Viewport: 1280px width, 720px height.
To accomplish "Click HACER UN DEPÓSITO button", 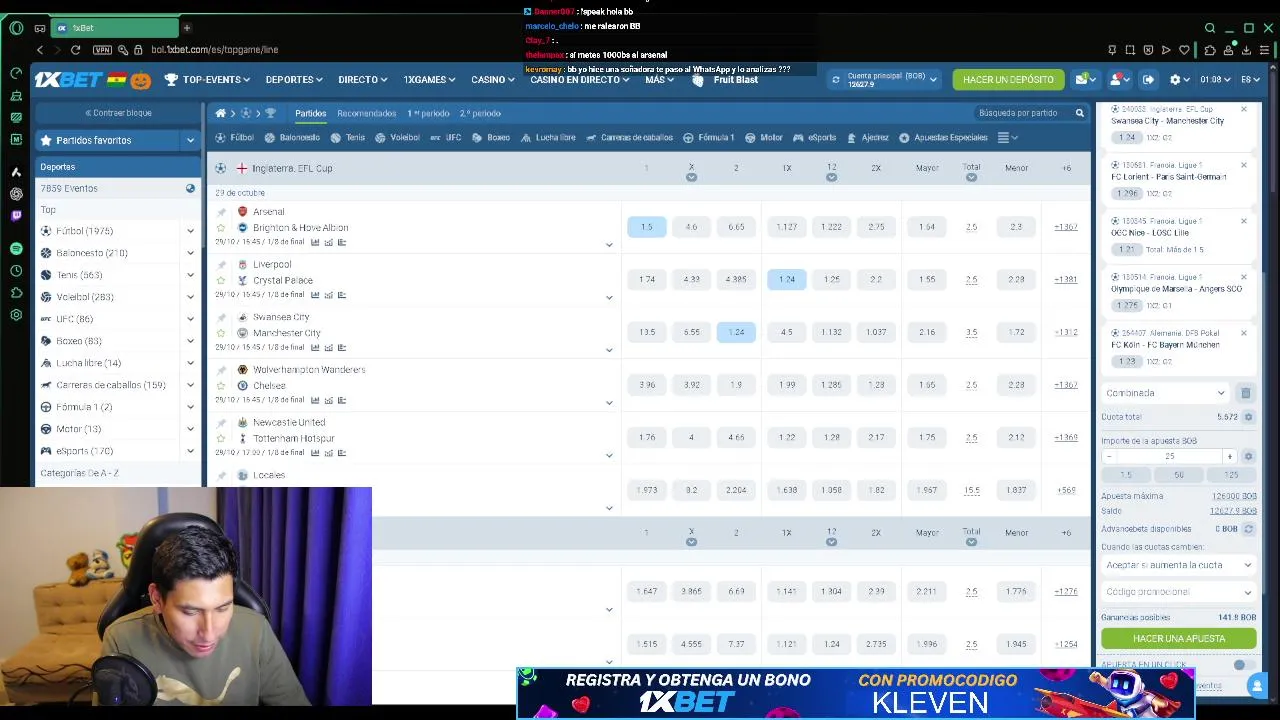I will (x=1008, y=79).
